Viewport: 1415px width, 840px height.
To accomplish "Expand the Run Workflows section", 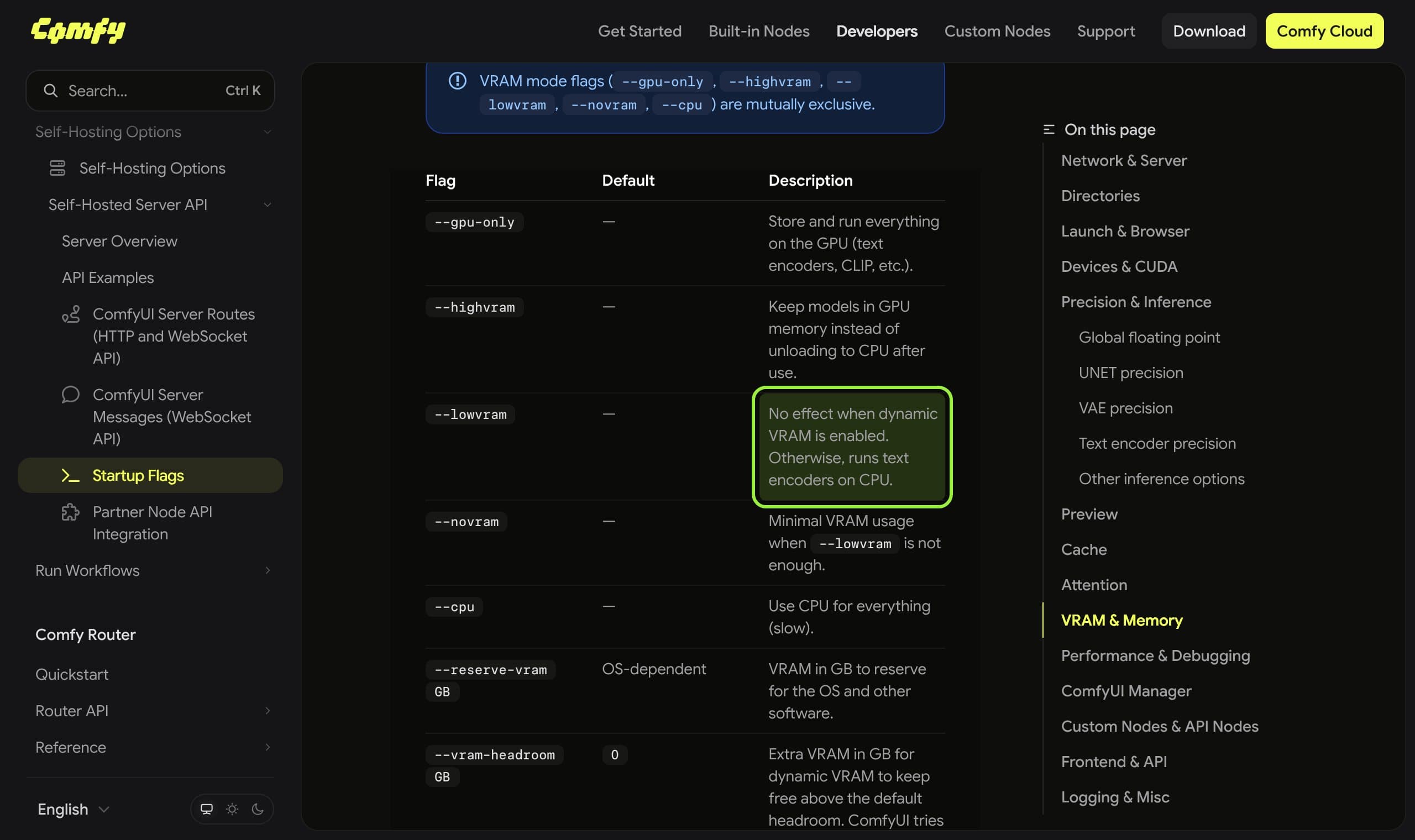I will [267, 570].
